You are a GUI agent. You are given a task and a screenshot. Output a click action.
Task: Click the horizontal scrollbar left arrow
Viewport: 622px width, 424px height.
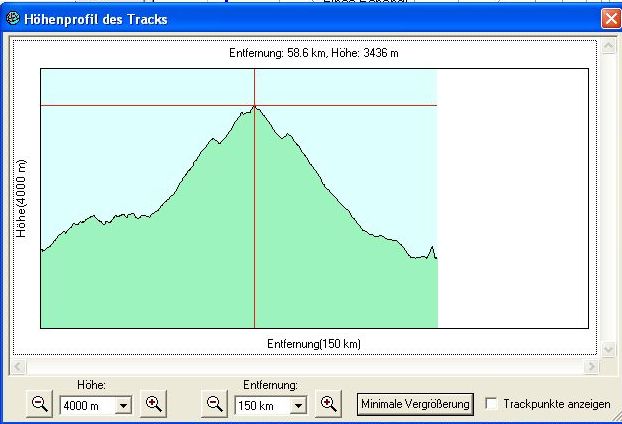[15, 367]
